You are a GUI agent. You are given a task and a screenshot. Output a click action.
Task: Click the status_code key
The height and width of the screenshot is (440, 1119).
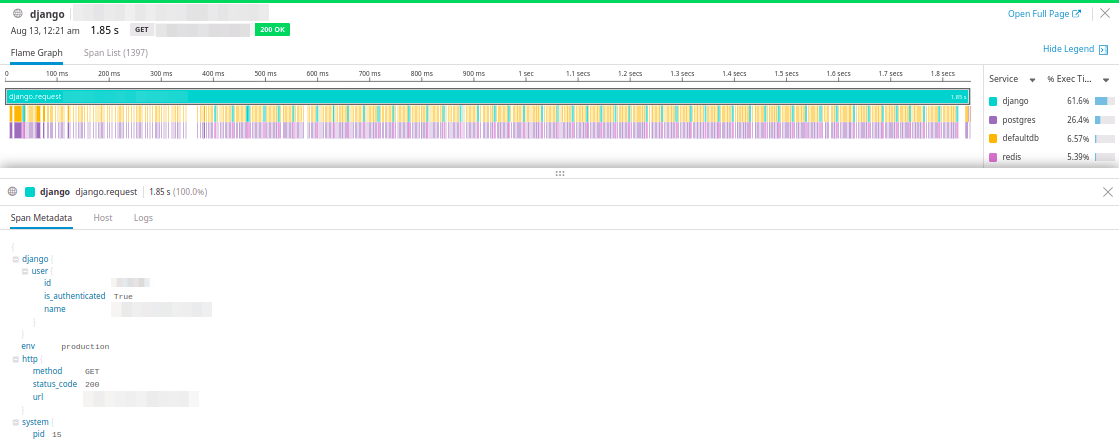54,384
